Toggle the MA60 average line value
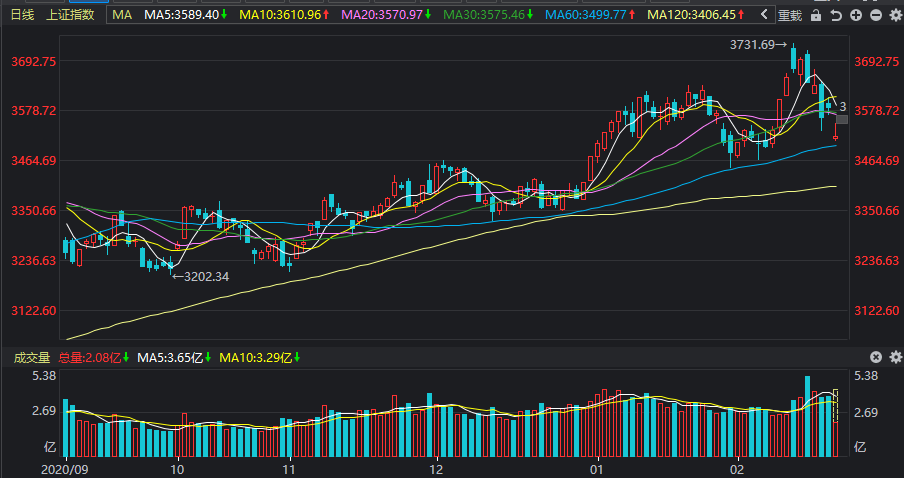Viewport: 904px width, 478px height. 590,15
